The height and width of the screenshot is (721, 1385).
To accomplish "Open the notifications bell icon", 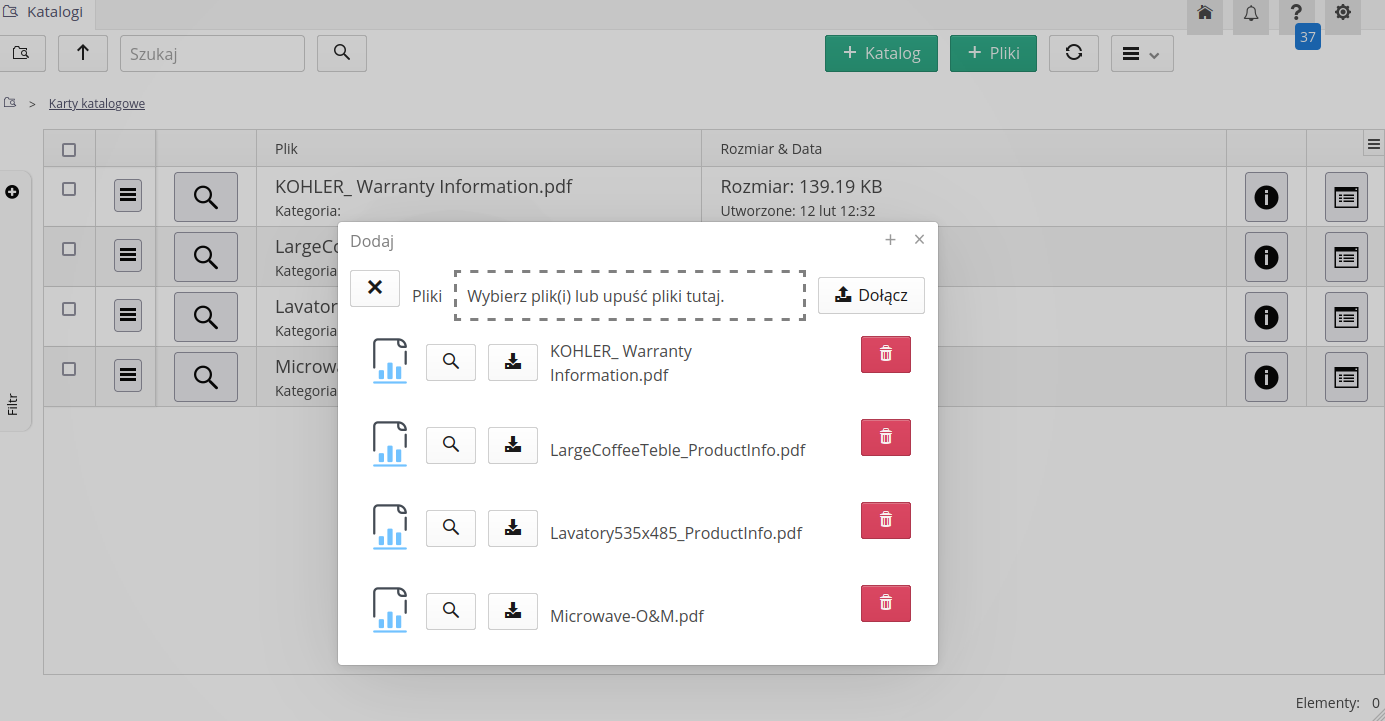I will 1250,13.
